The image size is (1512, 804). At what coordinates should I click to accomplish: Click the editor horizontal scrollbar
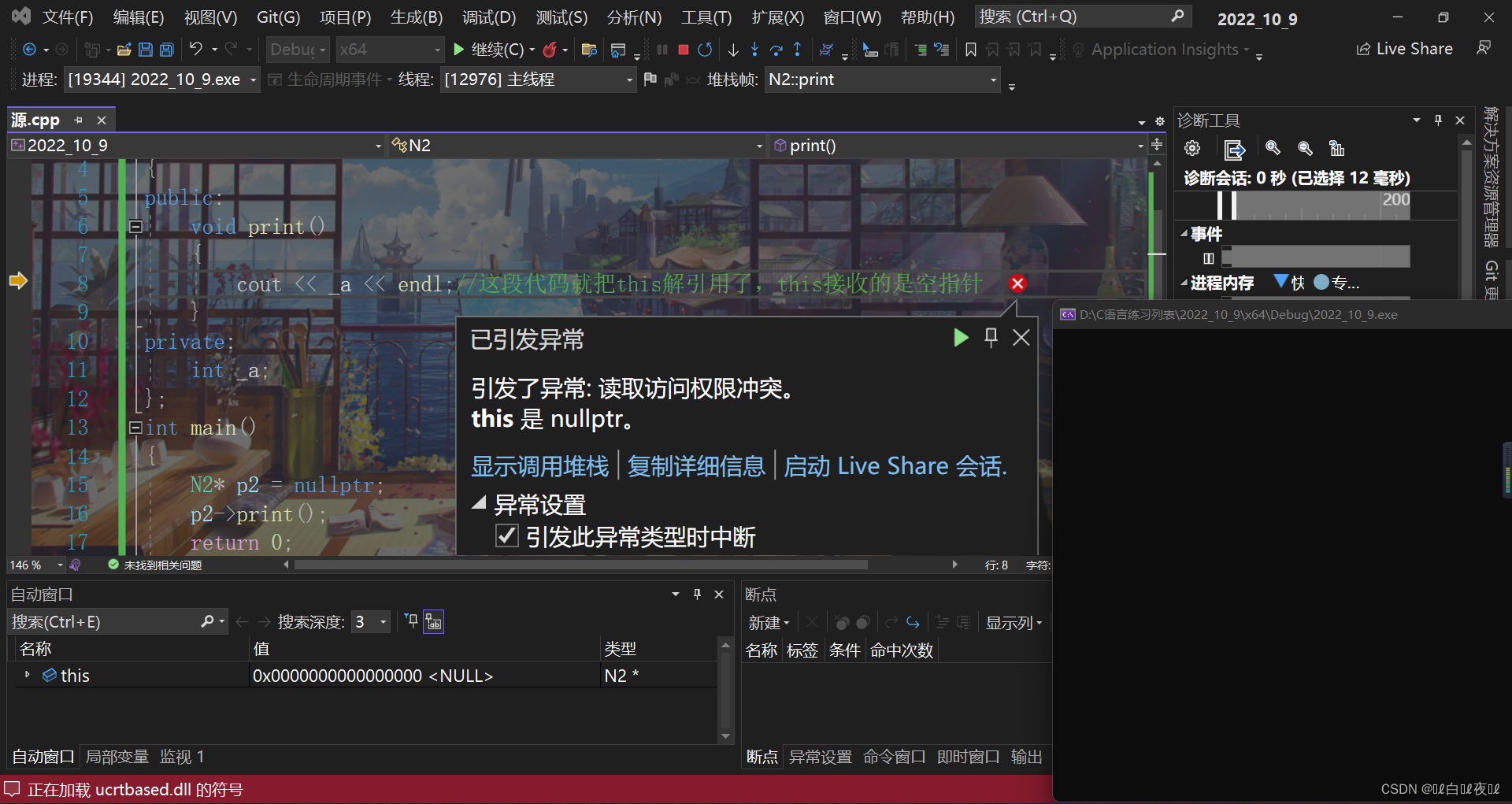point(580,565)
